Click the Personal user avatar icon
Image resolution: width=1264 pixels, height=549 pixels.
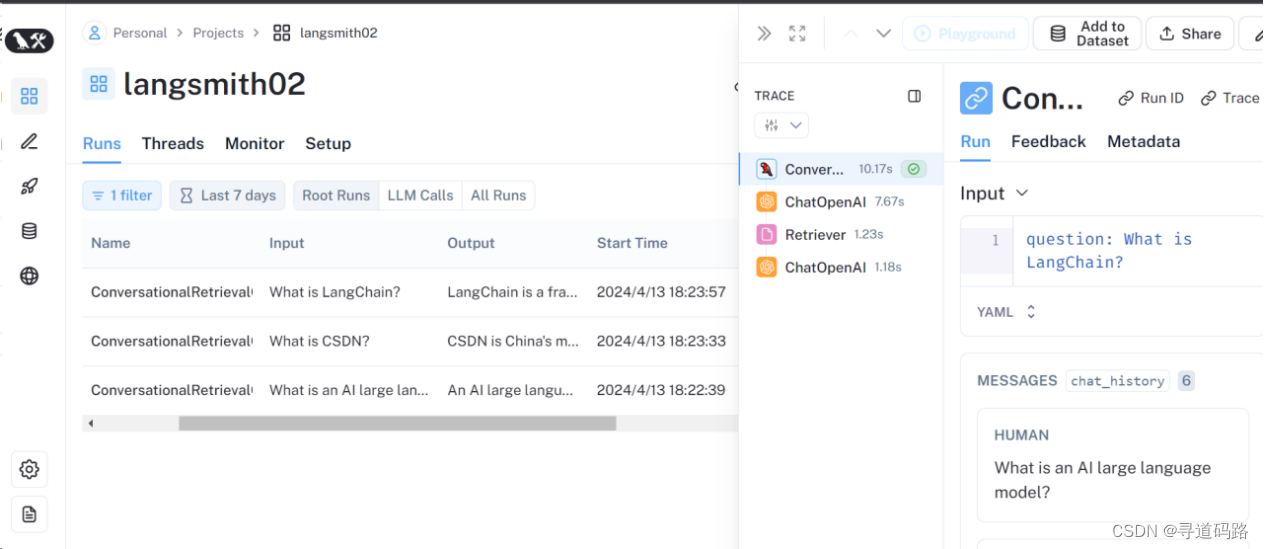coord(94,33)
